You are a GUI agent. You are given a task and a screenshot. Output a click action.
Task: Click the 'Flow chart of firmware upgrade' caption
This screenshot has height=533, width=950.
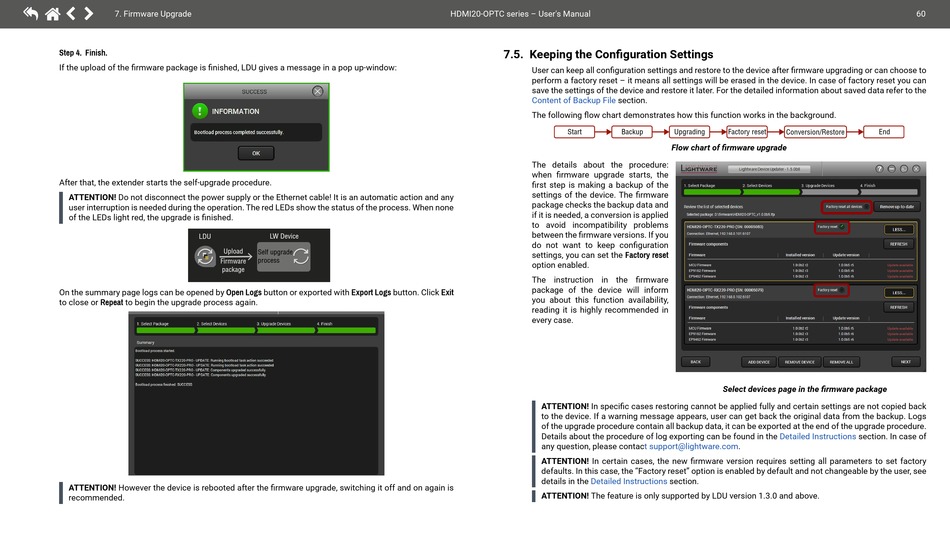729,147
